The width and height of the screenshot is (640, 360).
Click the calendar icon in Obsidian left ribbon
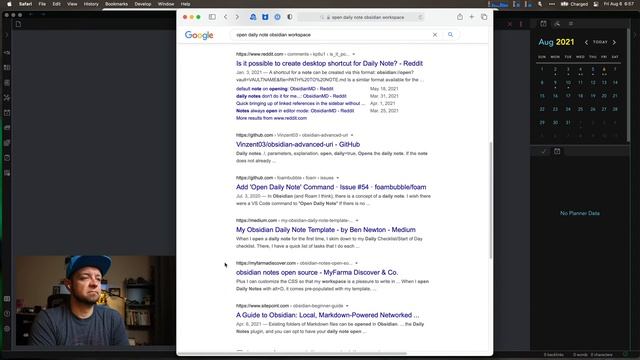(x=7, y=113)
